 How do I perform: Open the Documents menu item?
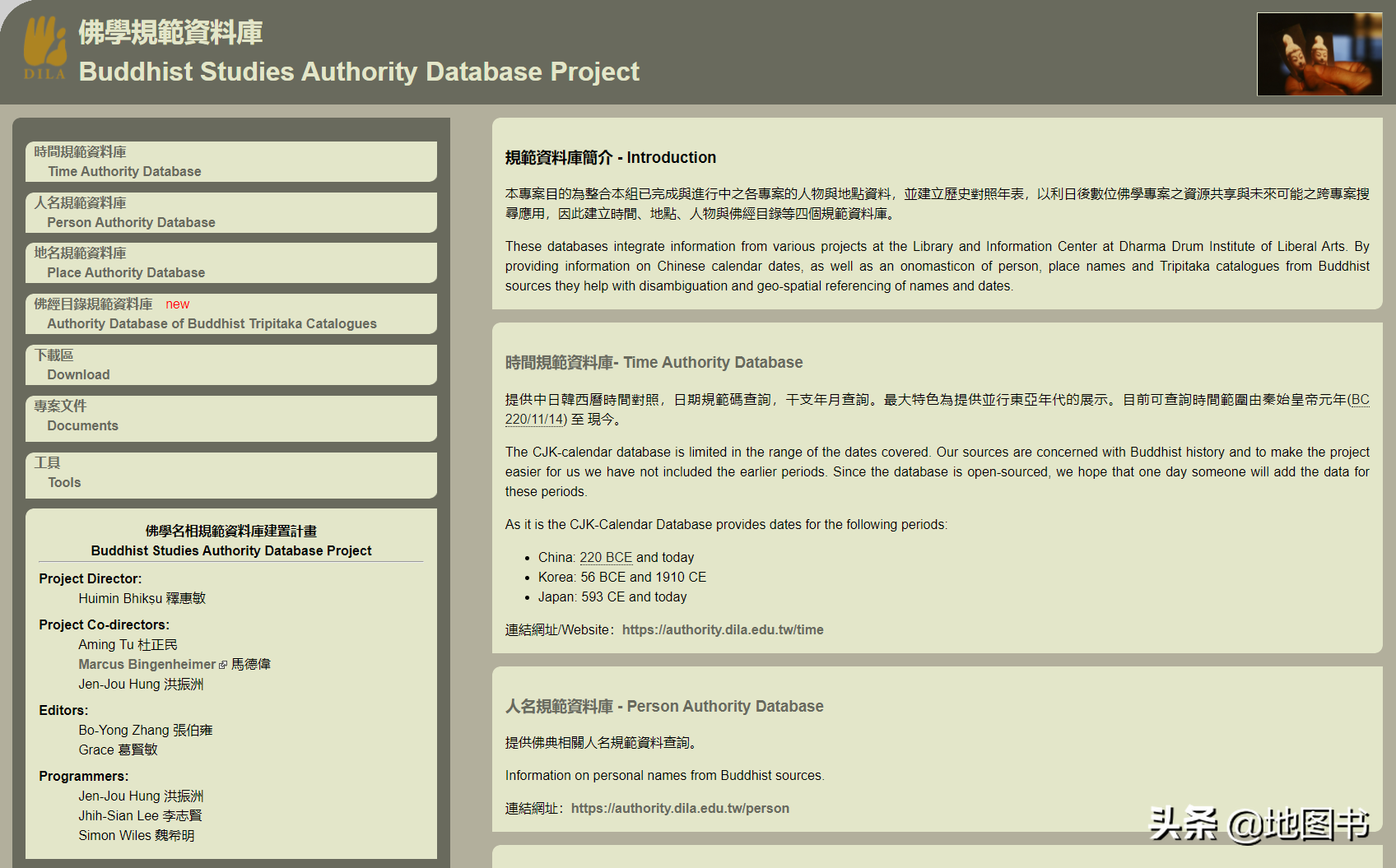pyautogui.click(x=231, y=418)
